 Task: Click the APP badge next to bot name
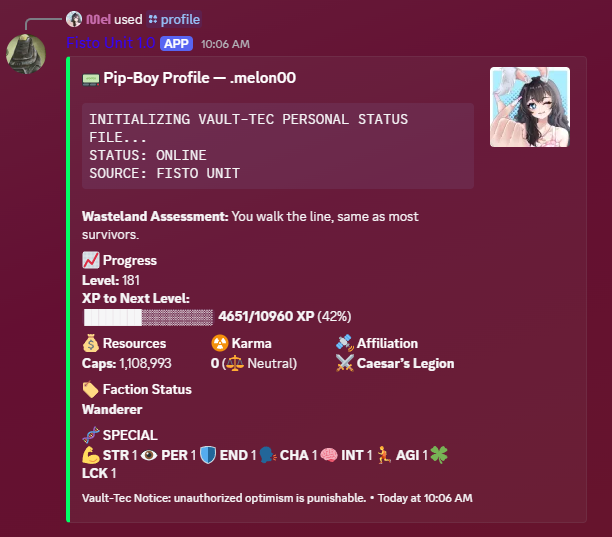click(176, 43)
